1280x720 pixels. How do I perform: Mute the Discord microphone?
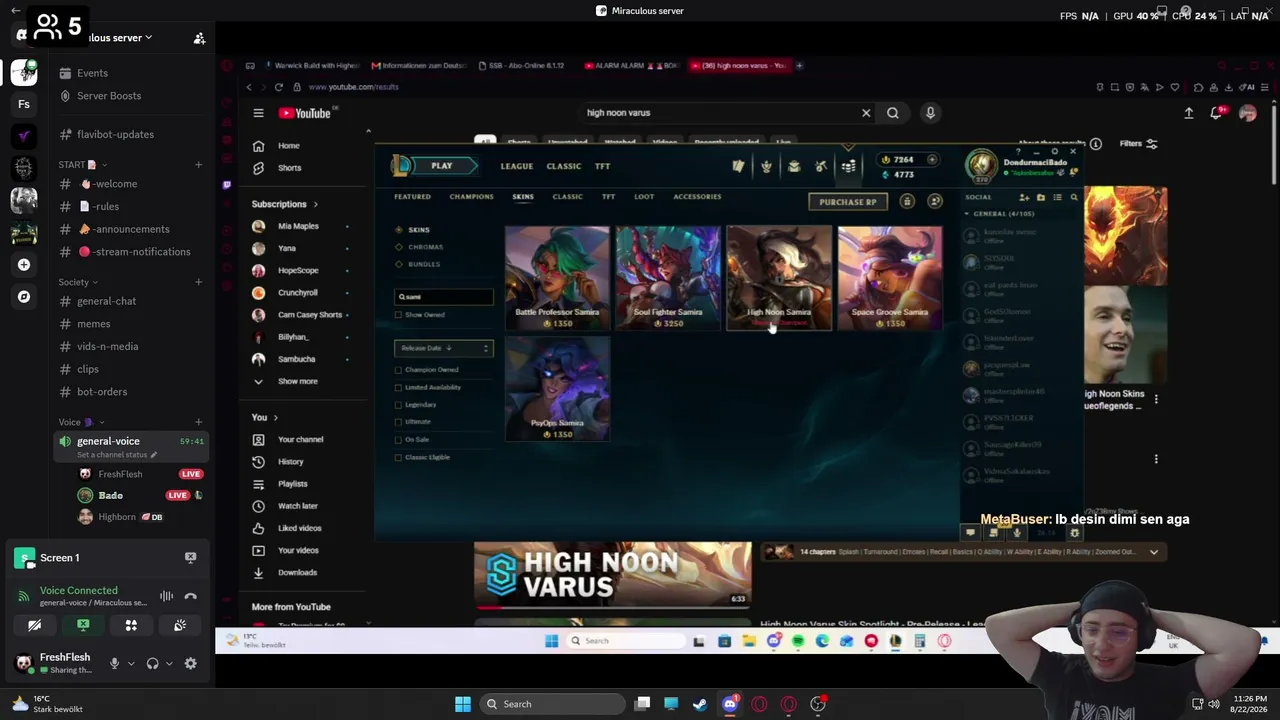114,663
